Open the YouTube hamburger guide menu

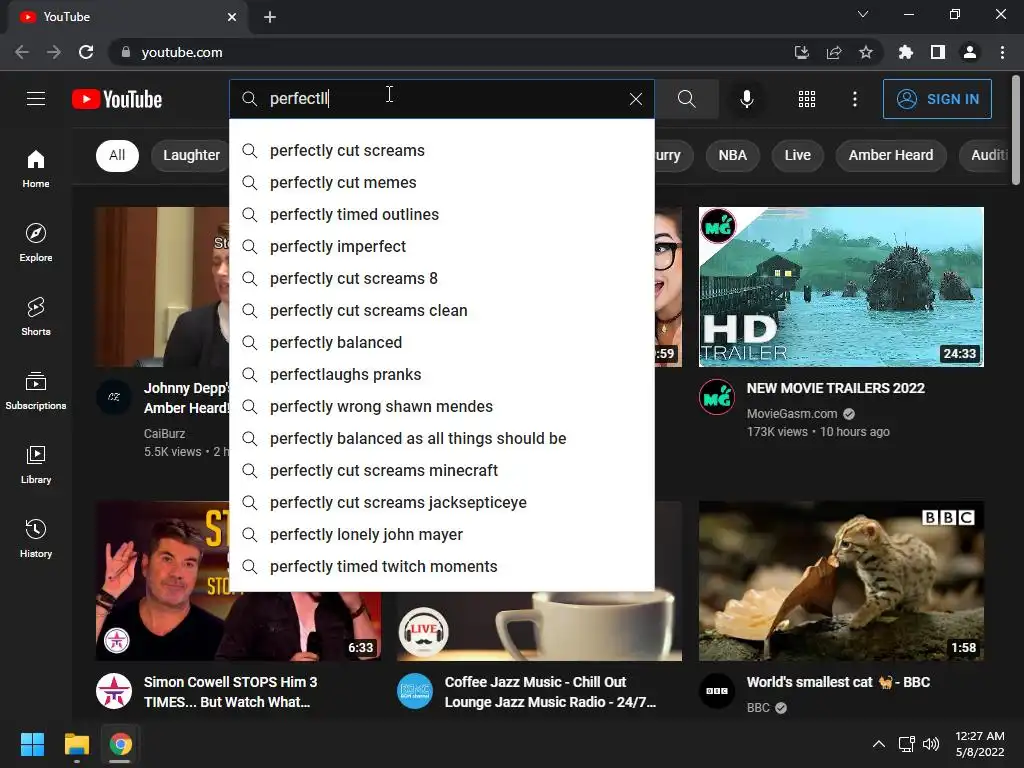pyautogui.click(x=36, y=99)
